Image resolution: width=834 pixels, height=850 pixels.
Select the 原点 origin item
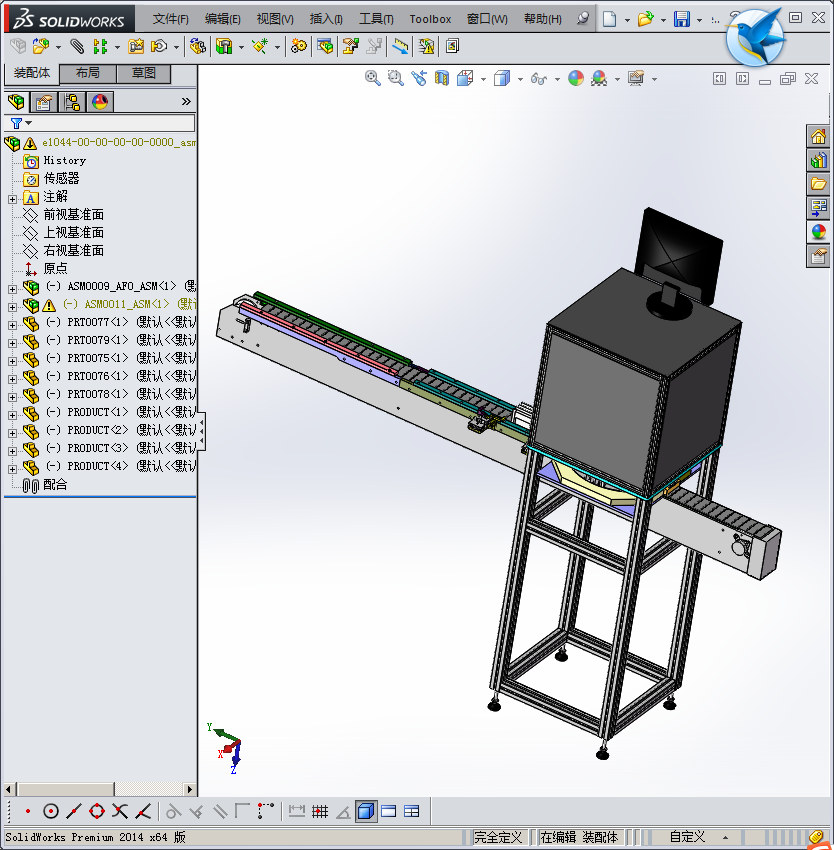point(55,268)
